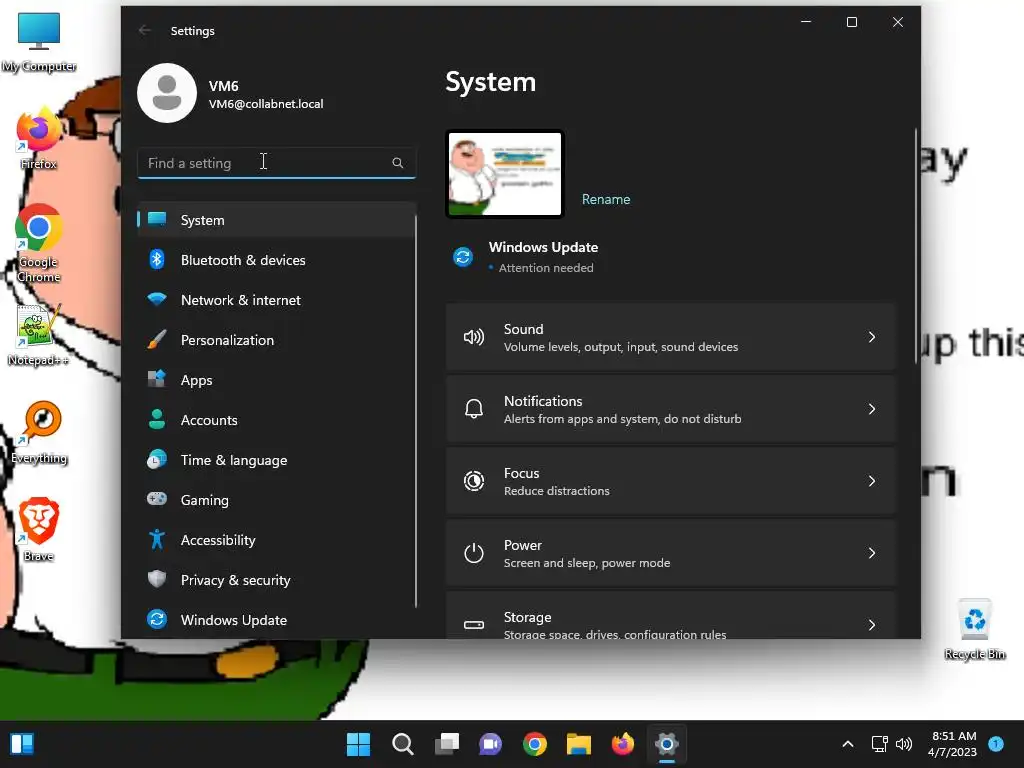Image resolution: width=1024 pixels, height=768 pixels.
Task: Open Time & language settings
Action: [234, 460]
